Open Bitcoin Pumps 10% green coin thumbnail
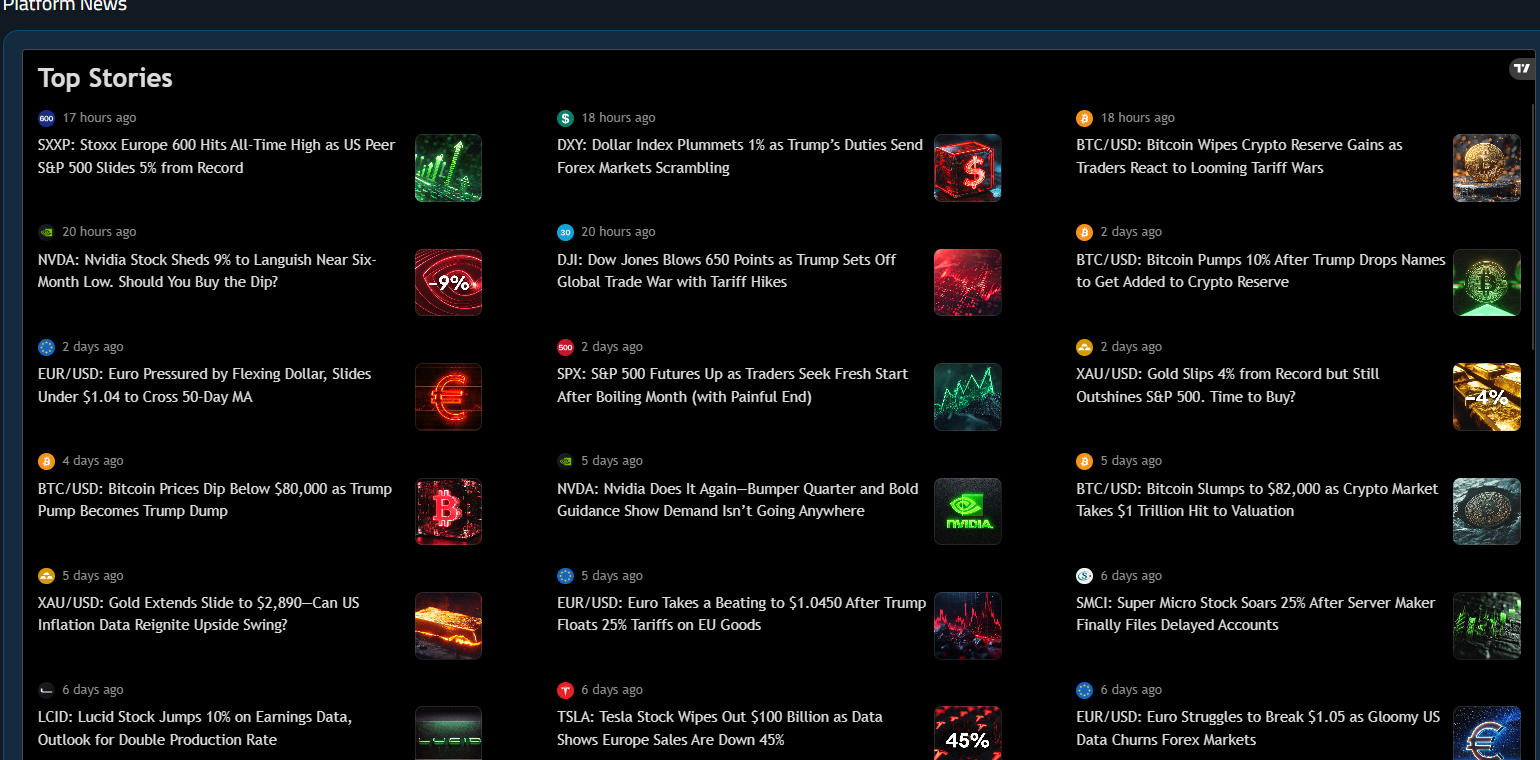 tap(1486, 282)
